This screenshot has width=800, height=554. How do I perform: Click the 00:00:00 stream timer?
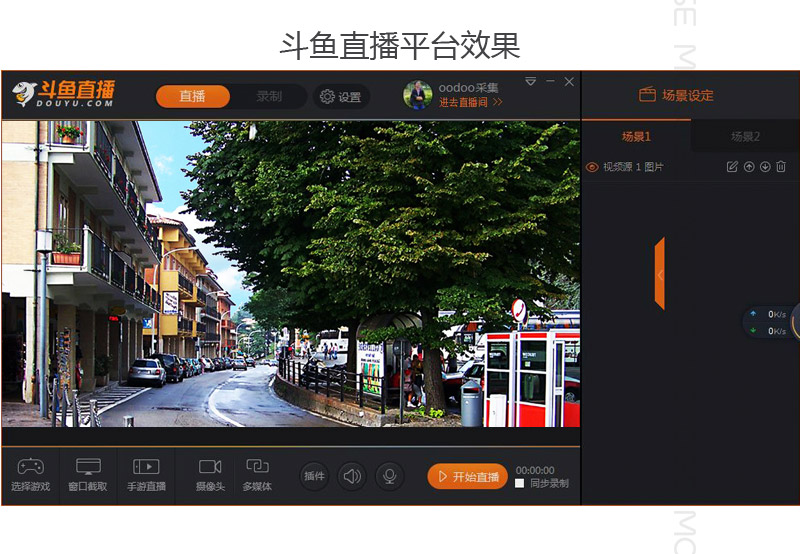(x=535, y=470)
